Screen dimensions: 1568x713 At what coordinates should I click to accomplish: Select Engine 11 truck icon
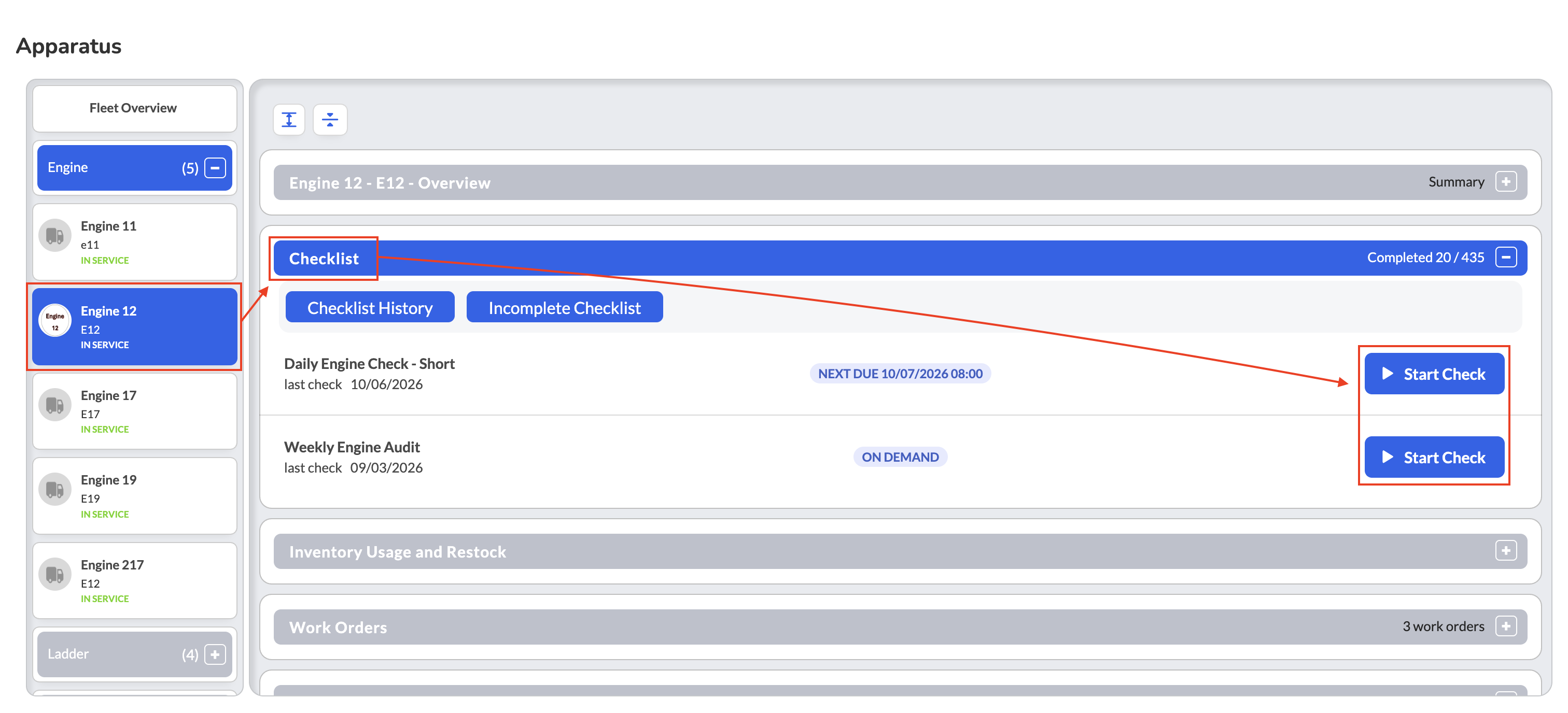coord(55,235)
